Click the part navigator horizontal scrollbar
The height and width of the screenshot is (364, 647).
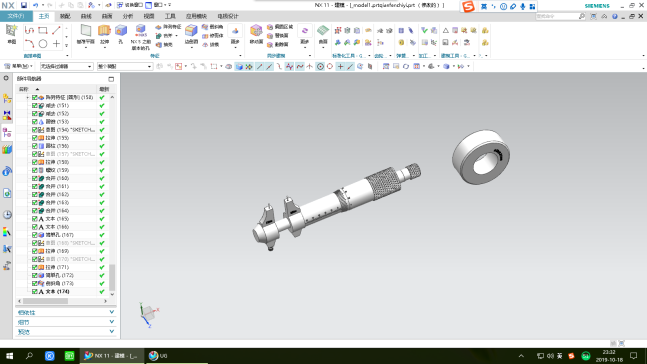click(45, 301)
